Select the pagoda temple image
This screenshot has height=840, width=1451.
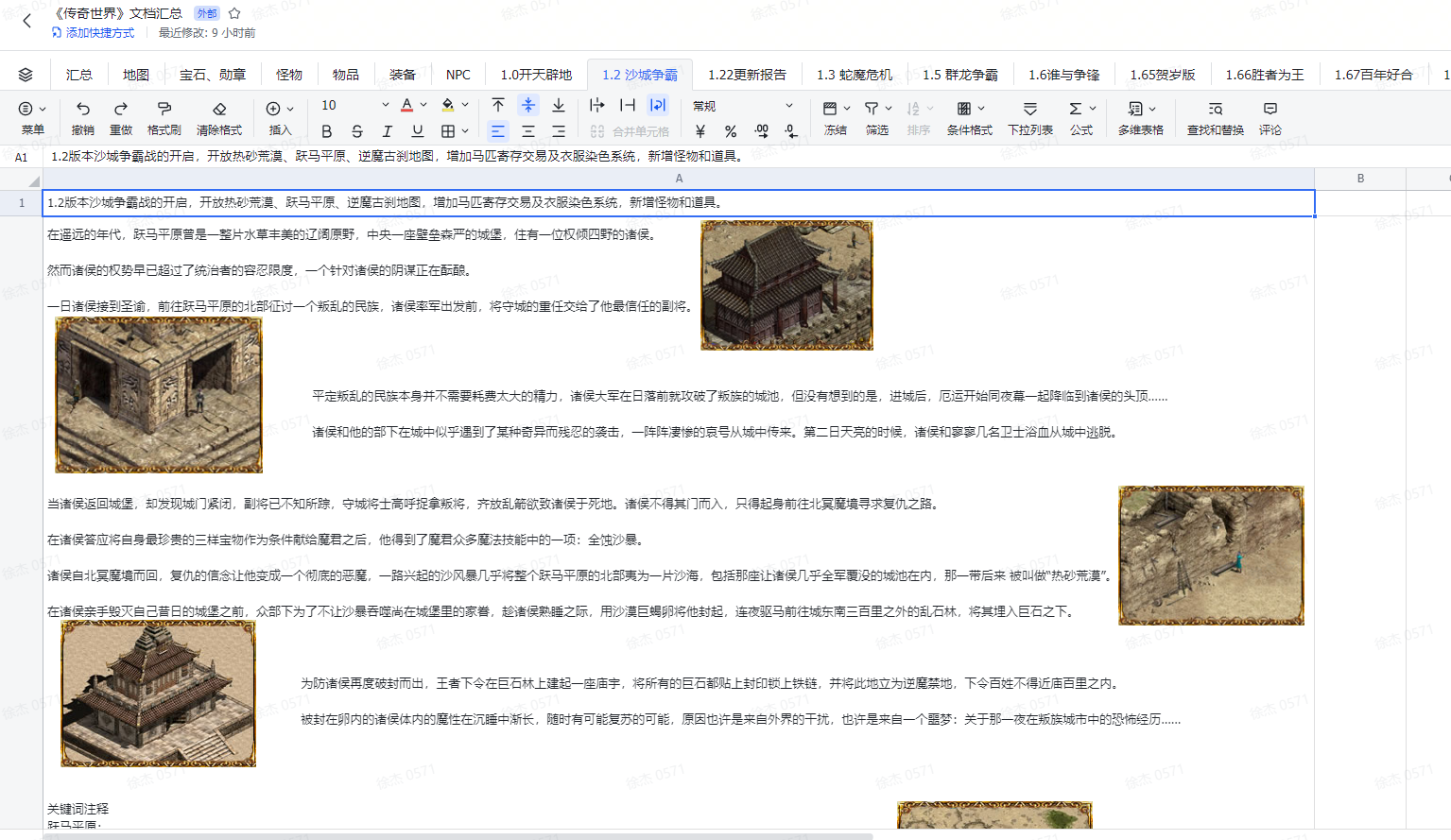click(x=159, y=694)
